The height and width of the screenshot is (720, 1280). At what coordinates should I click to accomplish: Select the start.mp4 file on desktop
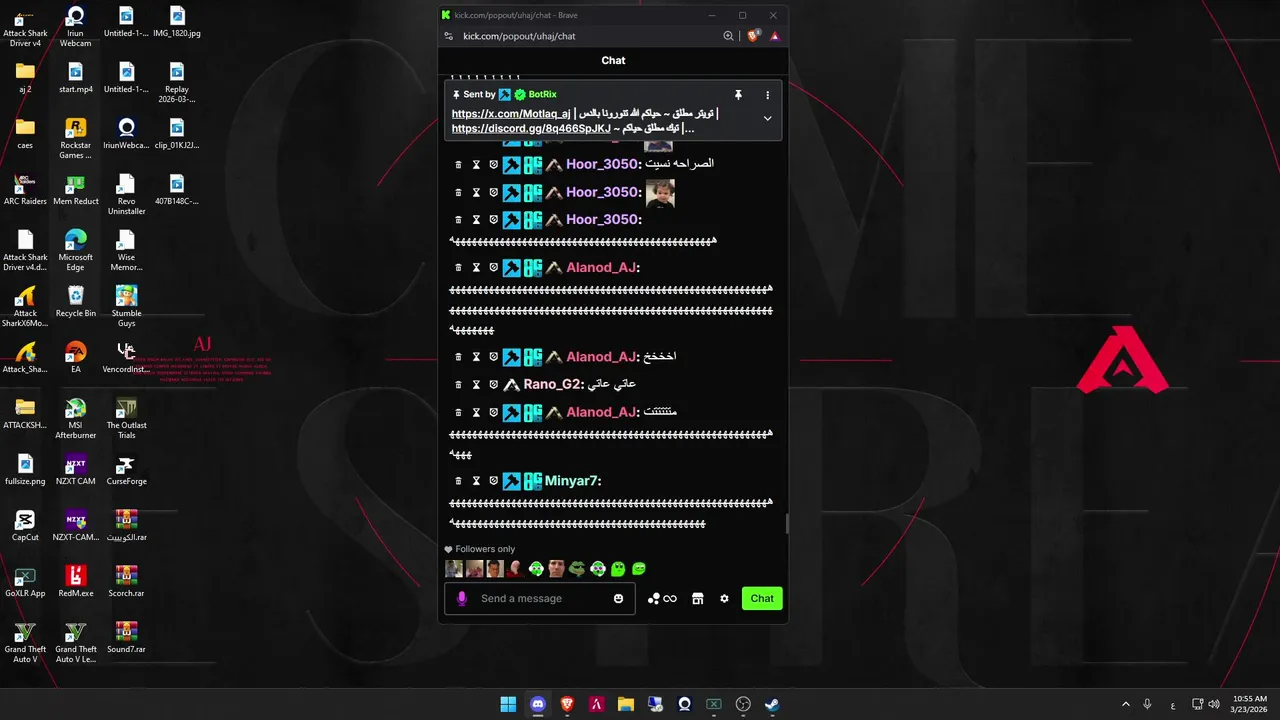click(76, 77)
